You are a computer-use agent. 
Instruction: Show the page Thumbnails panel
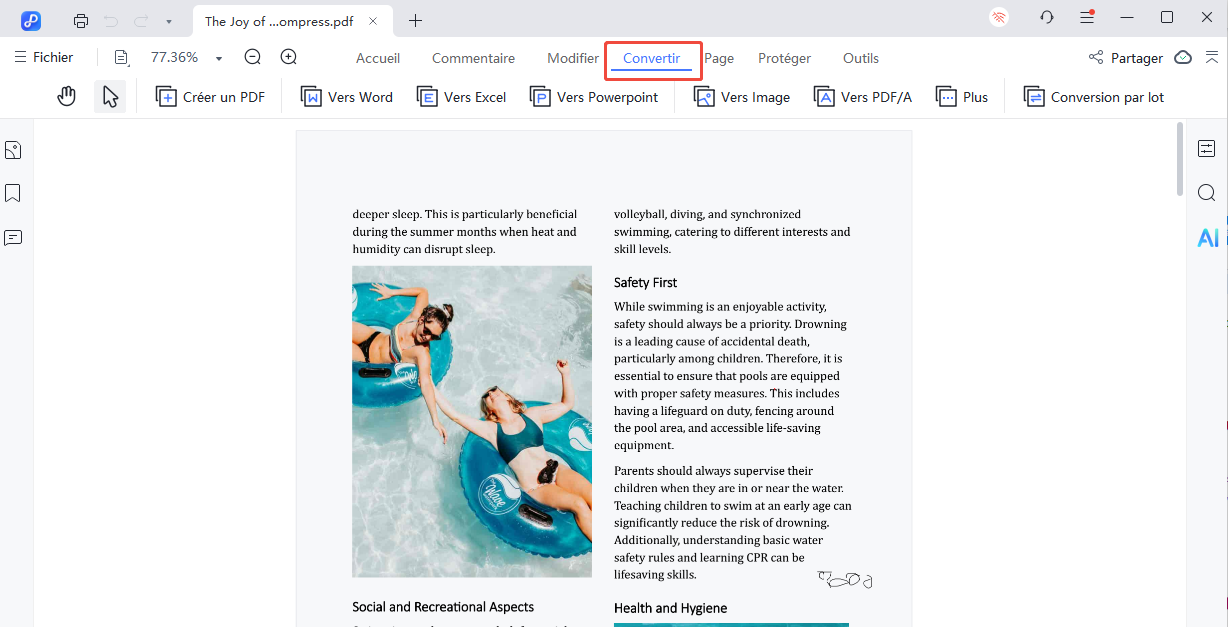pos(13,149)
